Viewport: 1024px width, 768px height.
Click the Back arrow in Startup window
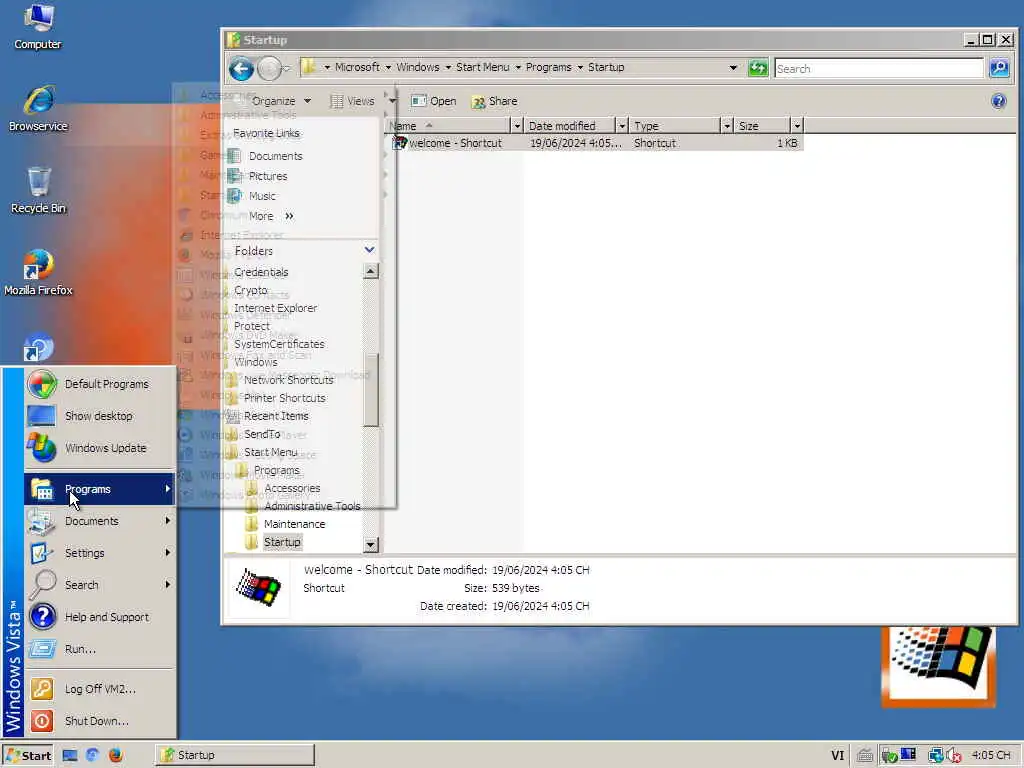pyautogui.click(x=241, y=68)
